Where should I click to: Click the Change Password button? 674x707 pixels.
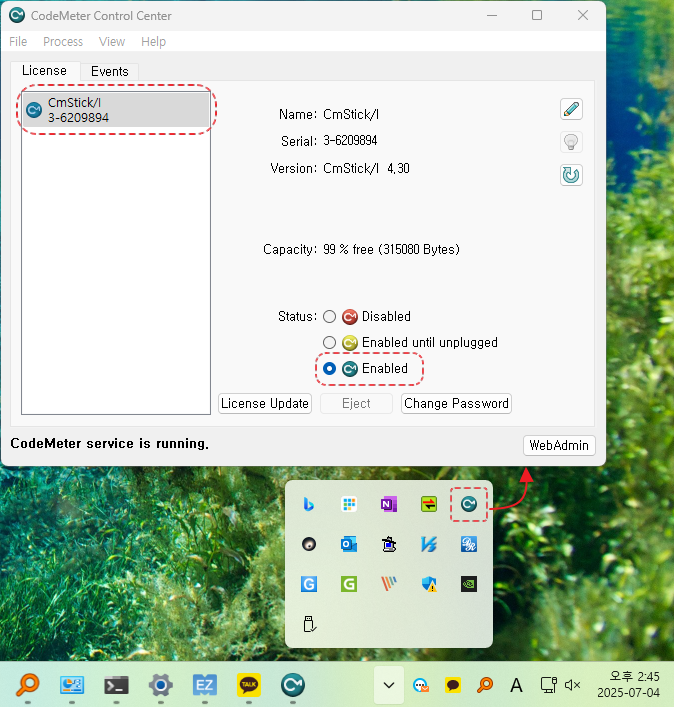(456, 403)
